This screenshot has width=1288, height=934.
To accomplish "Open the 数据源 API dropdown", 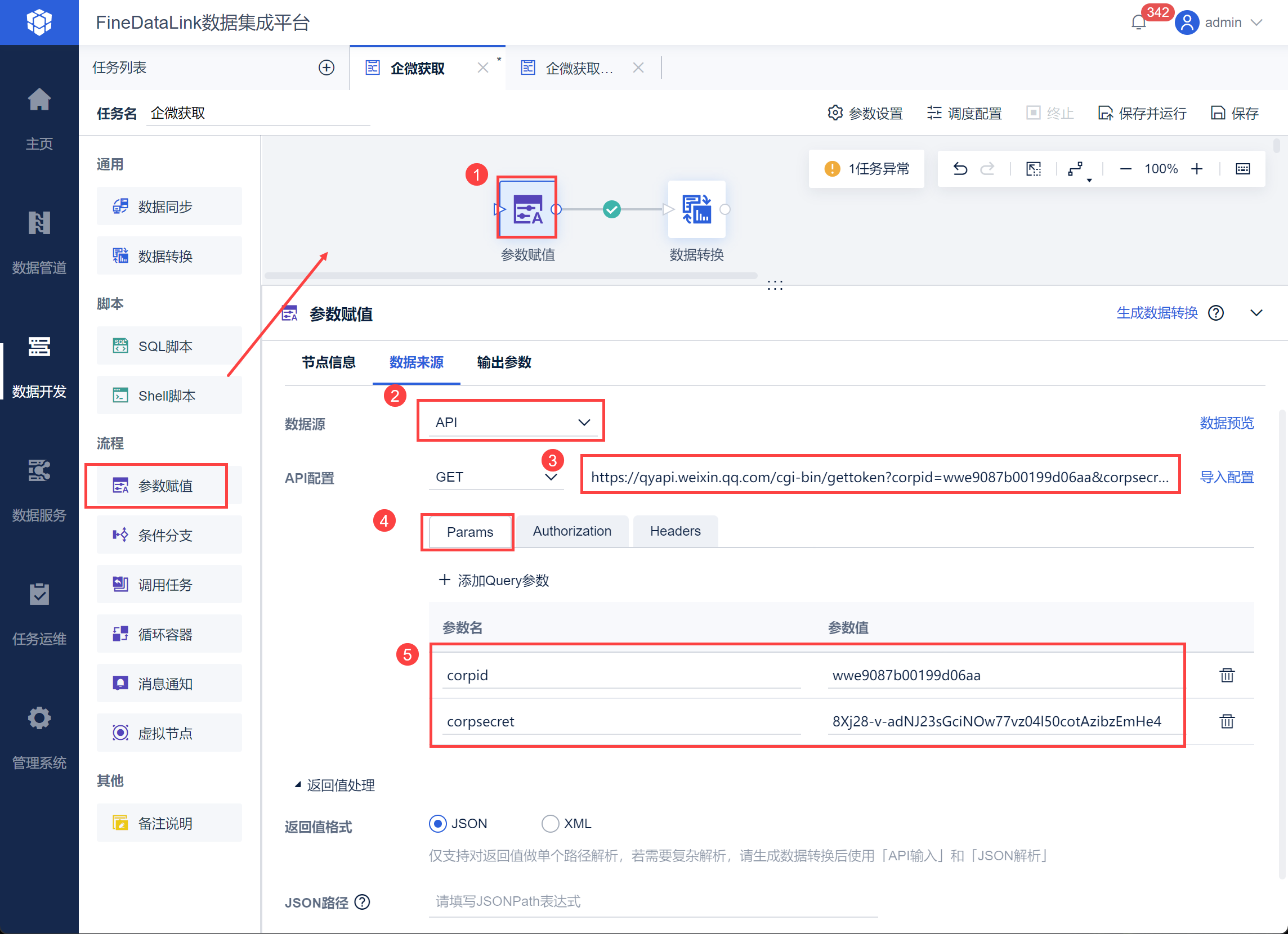I will tap(511, 422).
